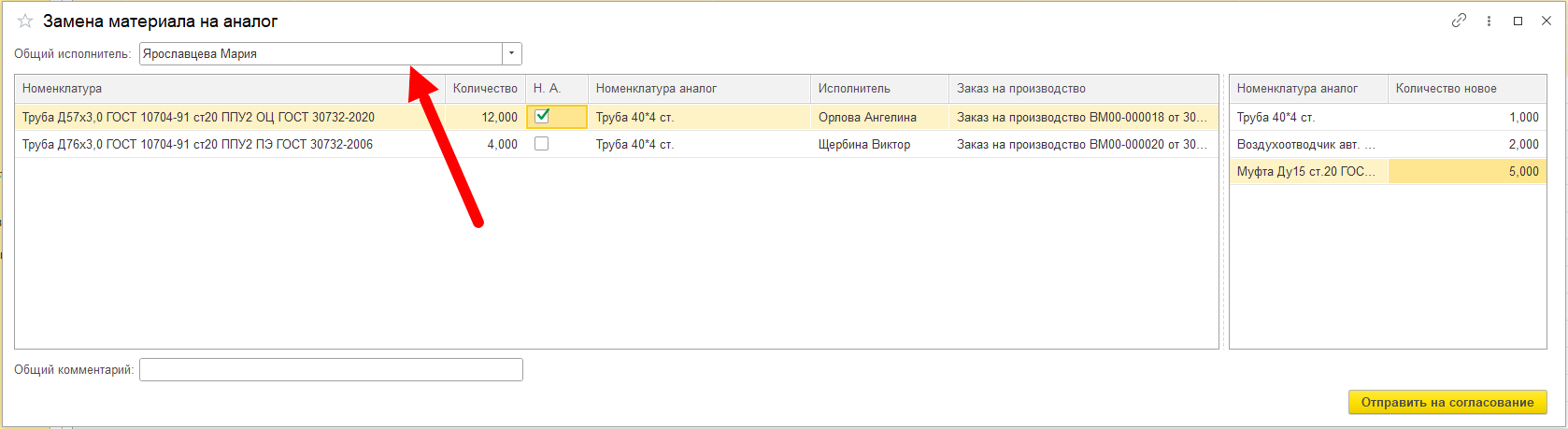Expand the Общий исполнитель dropdown arrow

512,54
